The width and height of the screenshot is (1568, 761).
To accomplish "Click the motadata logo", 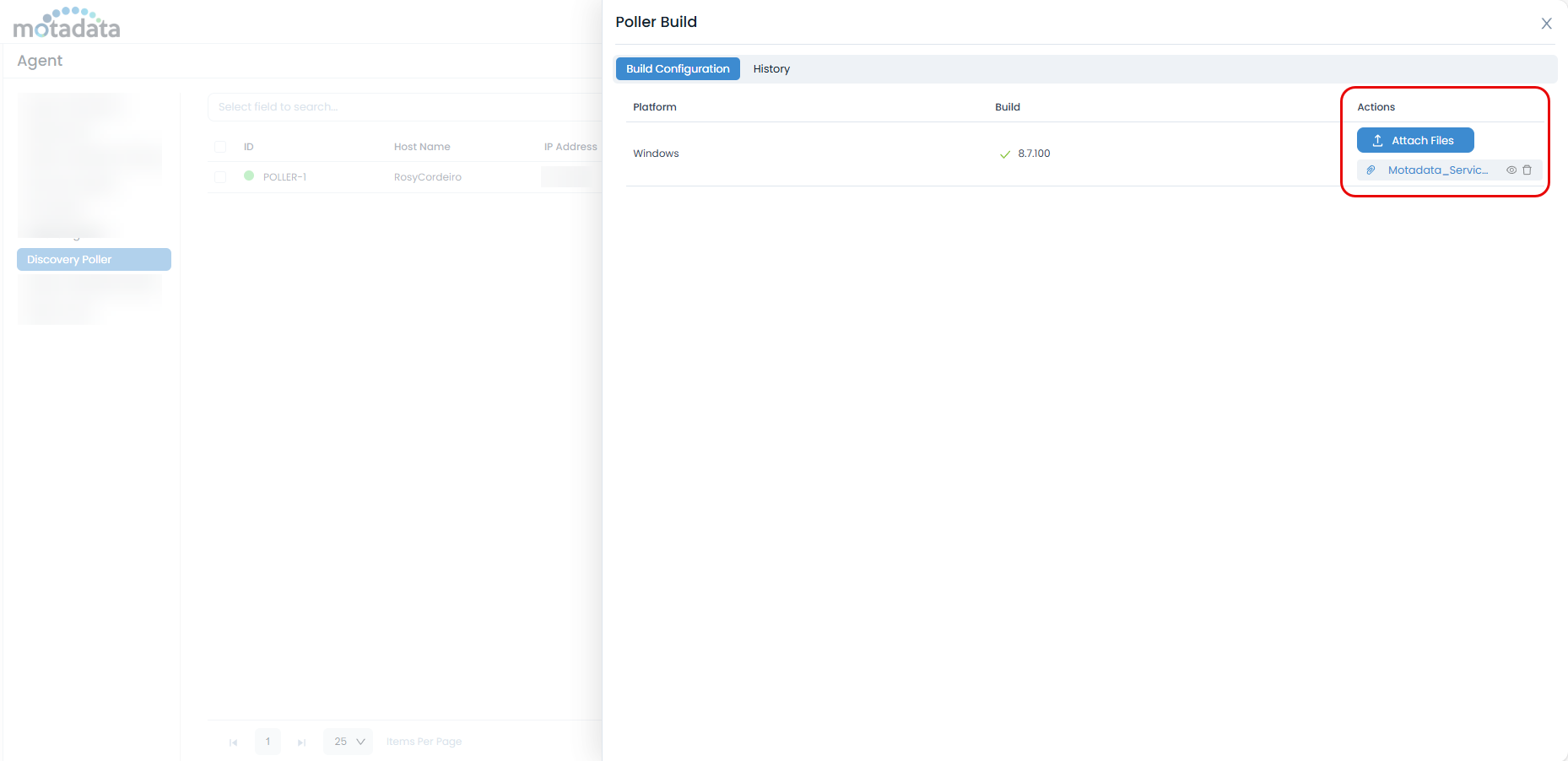I will click(67, 24).
